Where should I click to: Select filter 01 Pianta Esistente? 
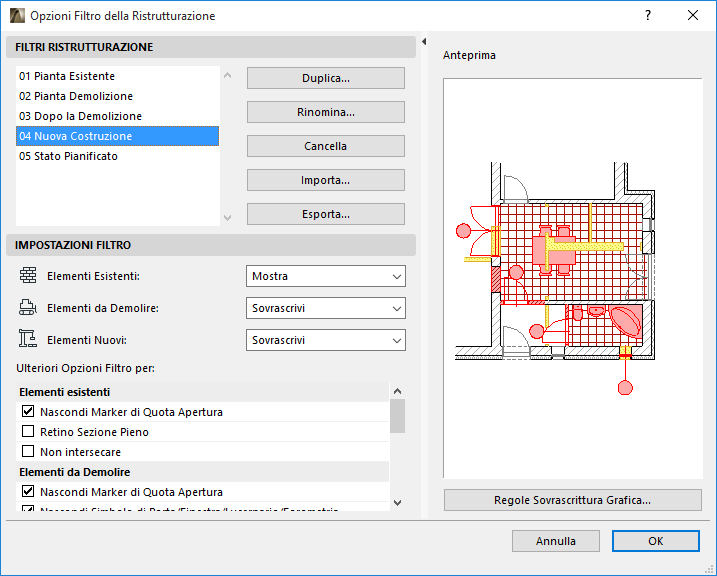[x=118, y=76]
